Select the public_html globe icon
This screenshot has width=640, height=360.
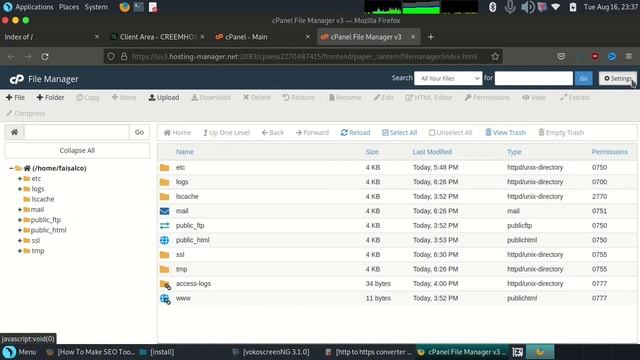tap(164, 240)
